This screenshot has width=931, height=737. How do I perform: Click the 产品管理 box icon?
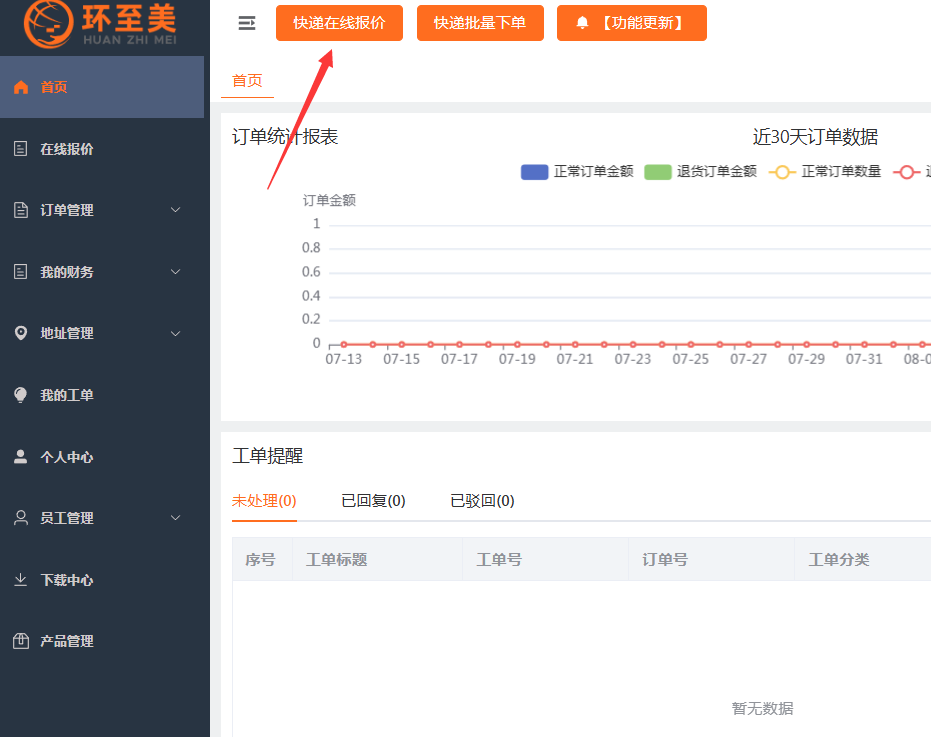pyautogui.click(x=21, y=641)
